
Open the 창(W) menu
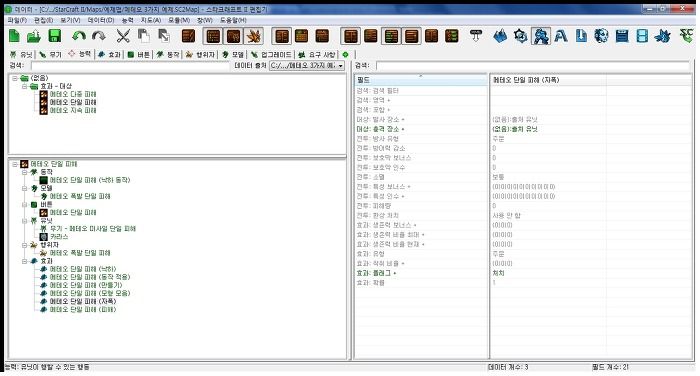[x=205, y=20]
